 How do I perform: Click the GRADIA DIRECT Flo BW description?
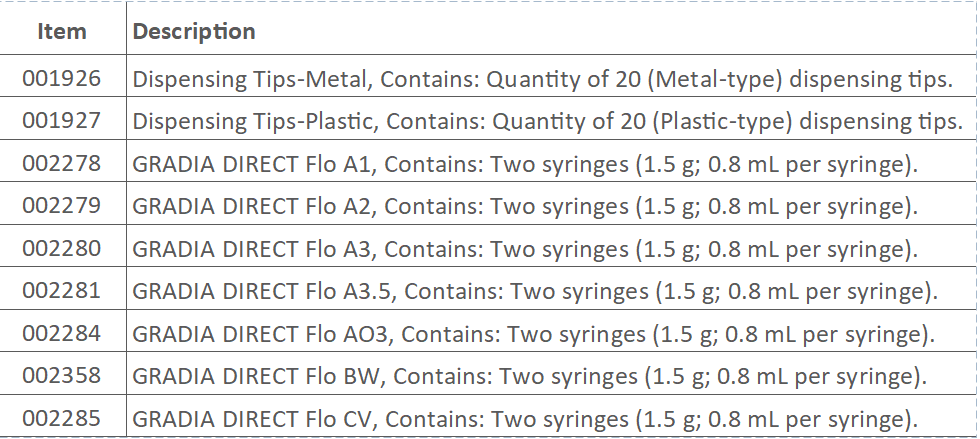tap(530, 376)
